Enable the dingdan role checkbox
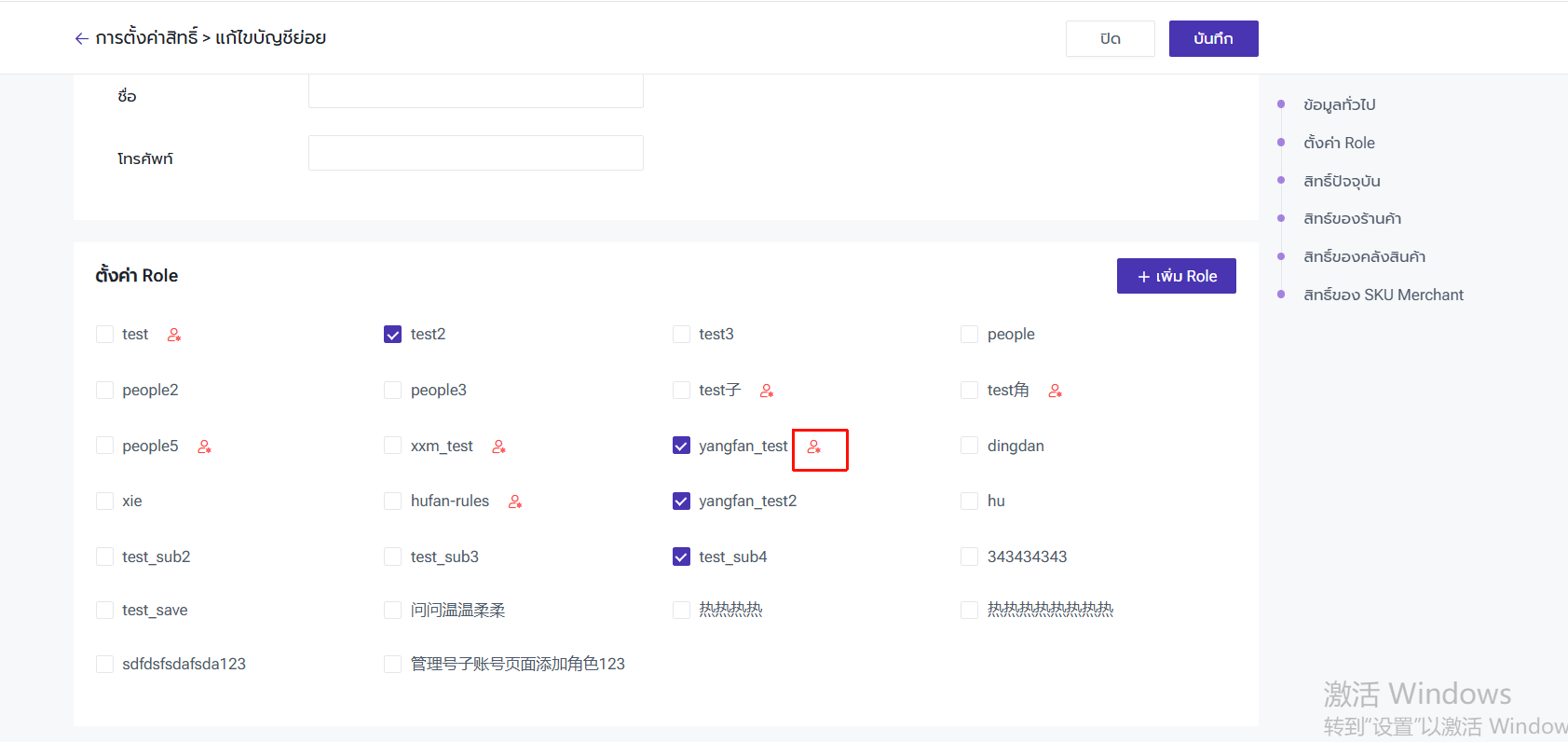 click(x=969, y=446)
